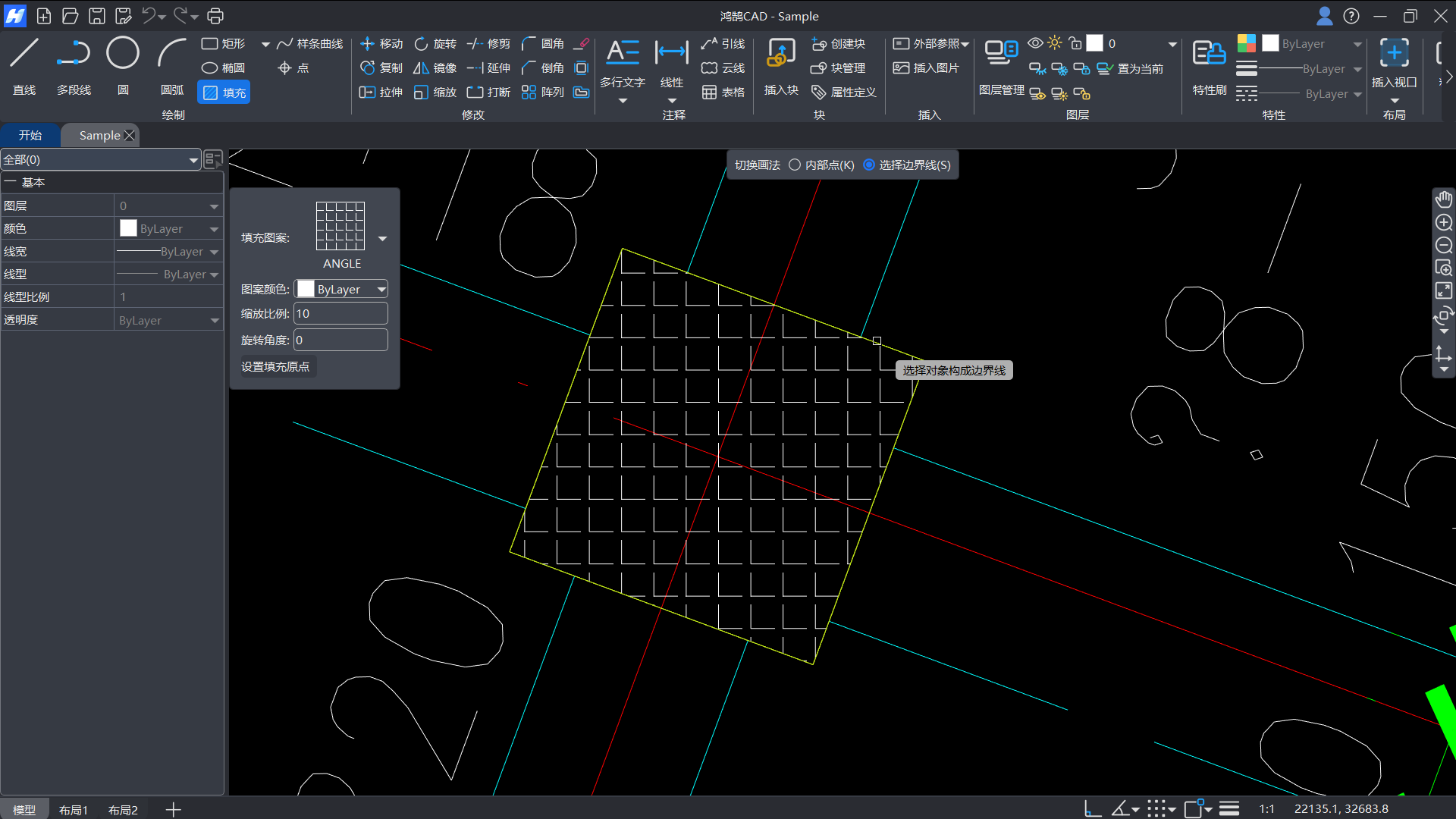The height and width of the screenshot is (819, 1456).
Task: Click the Insert Block (插入块) icon
Action: 780,55
